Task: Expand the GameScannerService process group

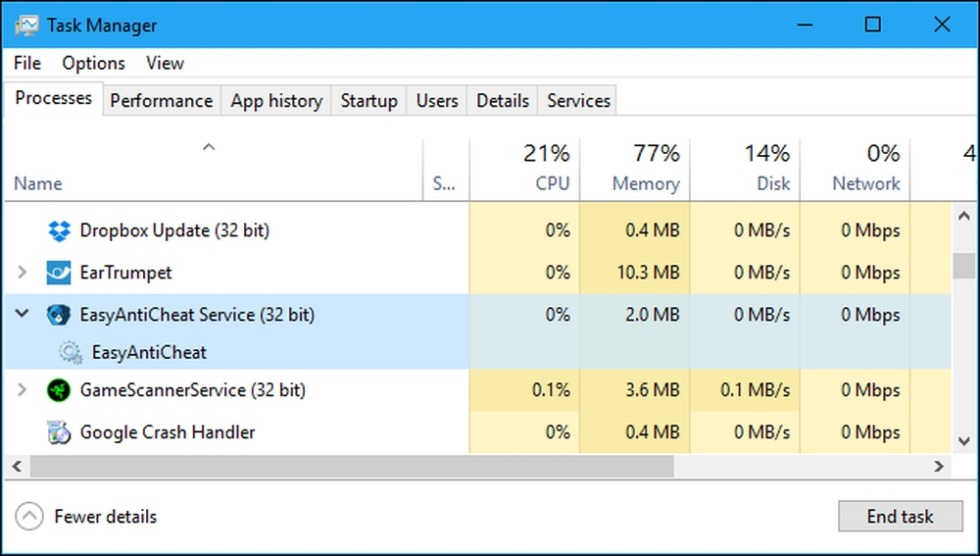Action: pyautogui.click(x=23, y=390)
